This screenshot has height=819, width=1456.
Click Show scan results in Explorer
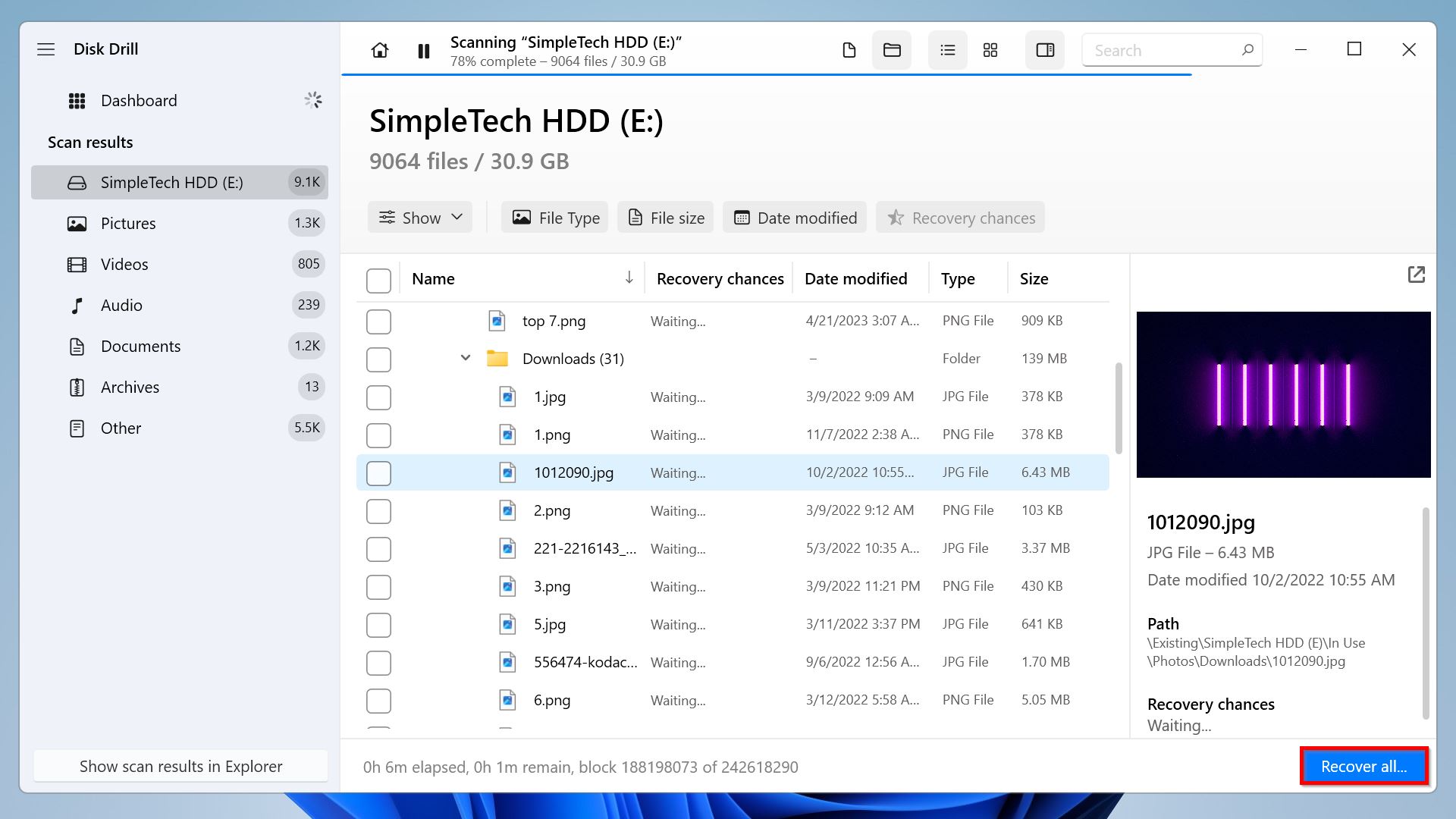(x=180, y=766)
